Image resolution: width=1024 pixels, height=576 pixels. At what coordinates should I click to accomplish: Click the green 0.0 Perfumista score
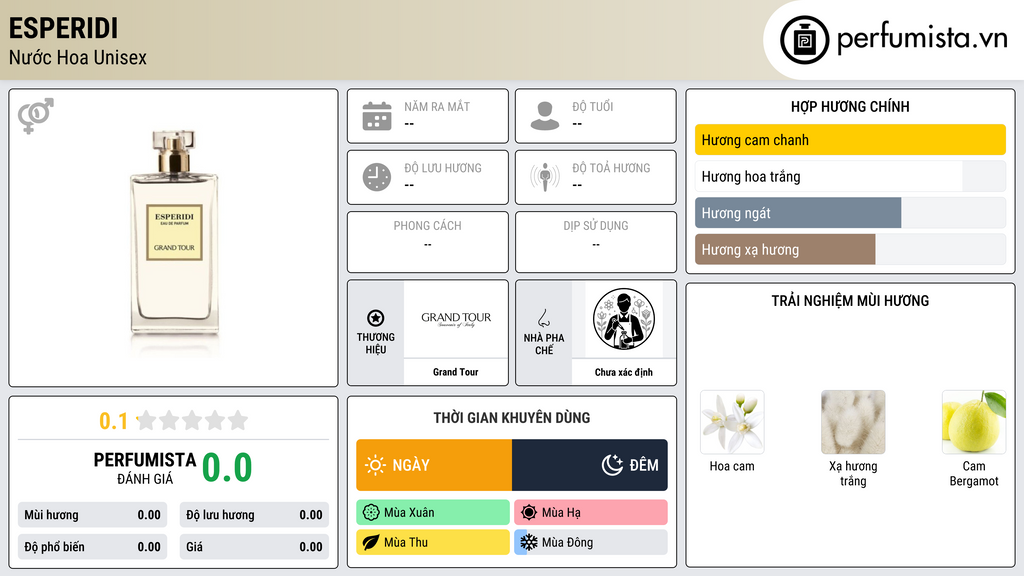coord(227,468)
